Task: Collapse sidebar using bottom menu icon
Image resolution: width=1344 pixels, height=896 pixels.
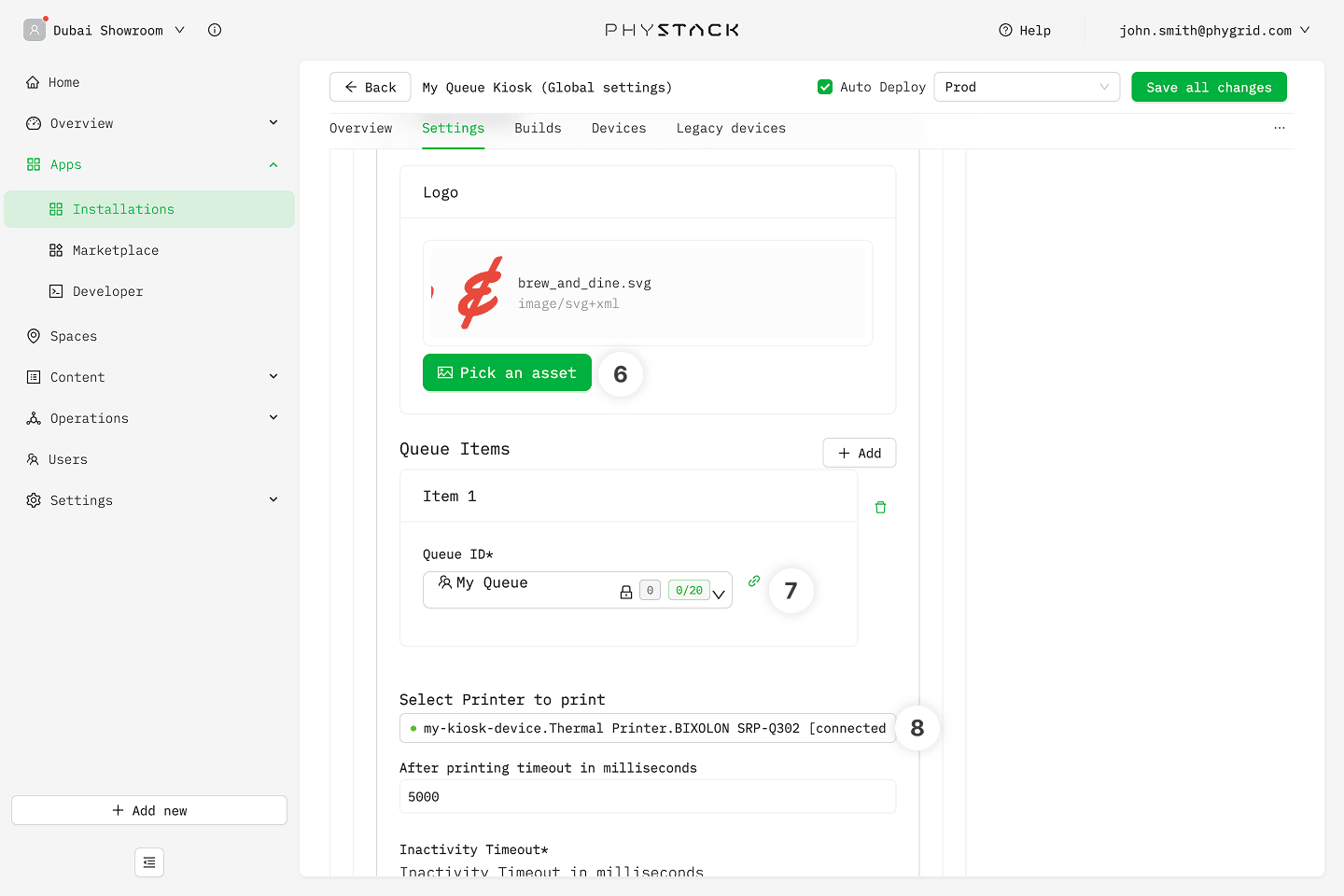Action: tap(149, 862)
